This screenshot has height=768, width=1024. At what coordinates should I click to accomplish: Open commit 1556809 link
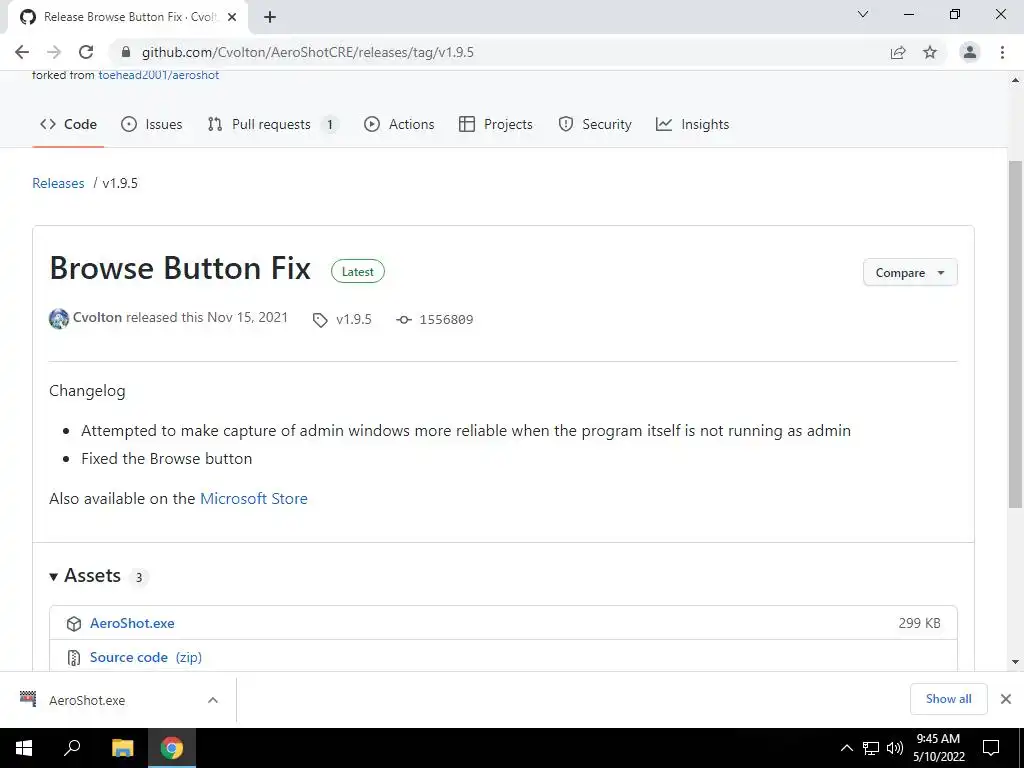pos(446,320)
